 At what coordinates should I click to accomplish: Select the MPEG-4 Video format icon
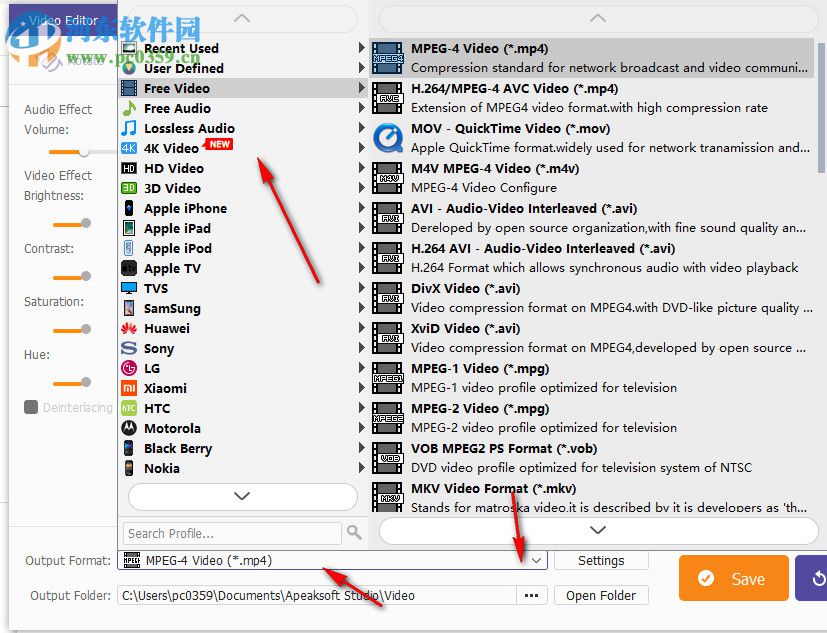(x=387, y=57)
